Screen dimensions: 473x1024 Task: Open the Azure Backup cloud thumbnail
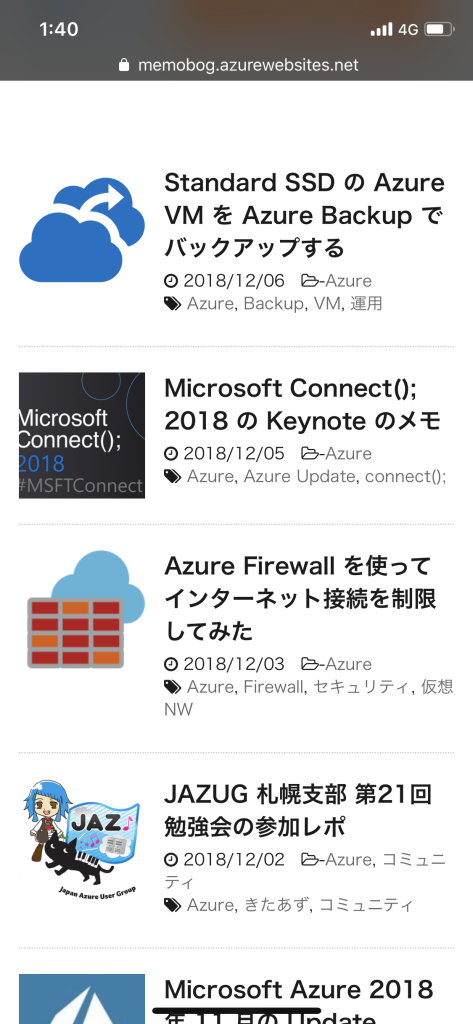point(82,230)
